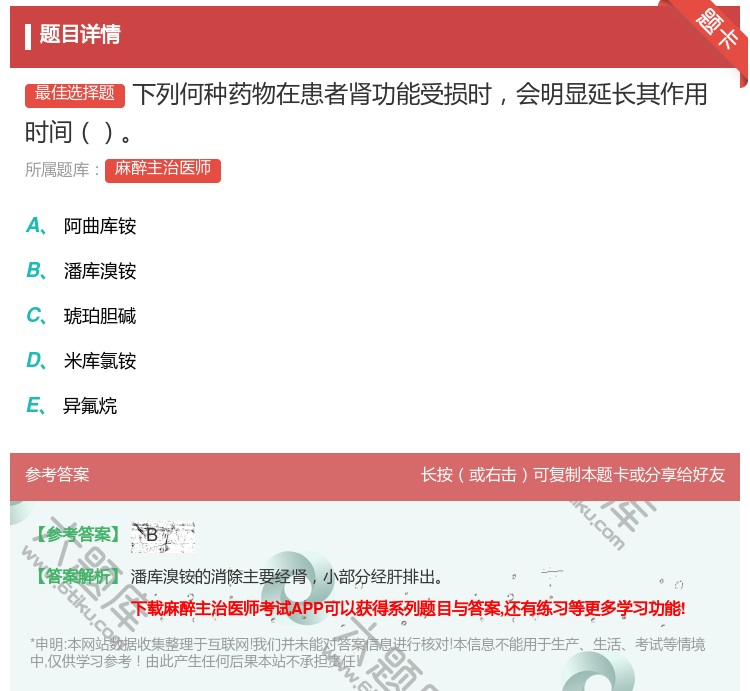Click the 题目详情 header title
This screenshot has height=691, width=750.
pos(80,34)
